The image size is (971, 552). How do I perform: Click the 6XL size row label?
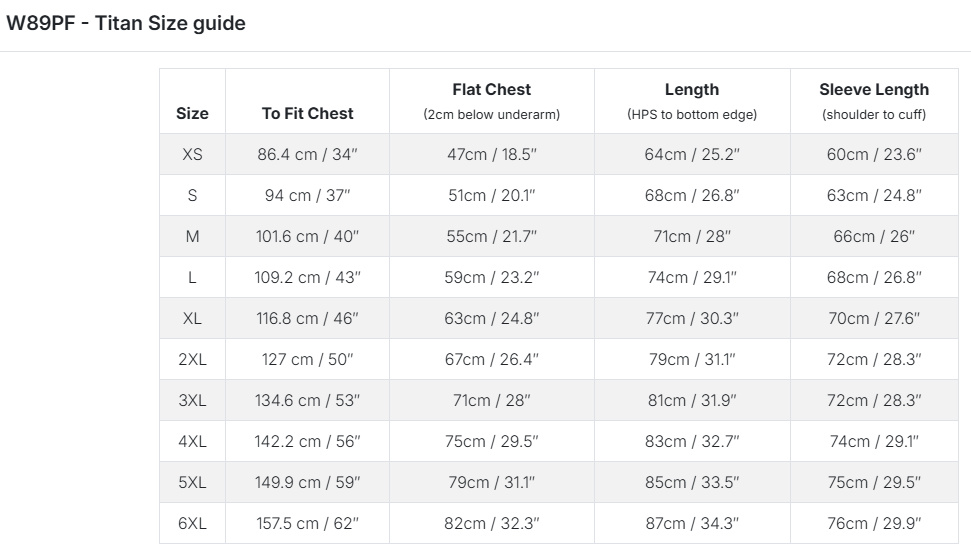(192, 523)
